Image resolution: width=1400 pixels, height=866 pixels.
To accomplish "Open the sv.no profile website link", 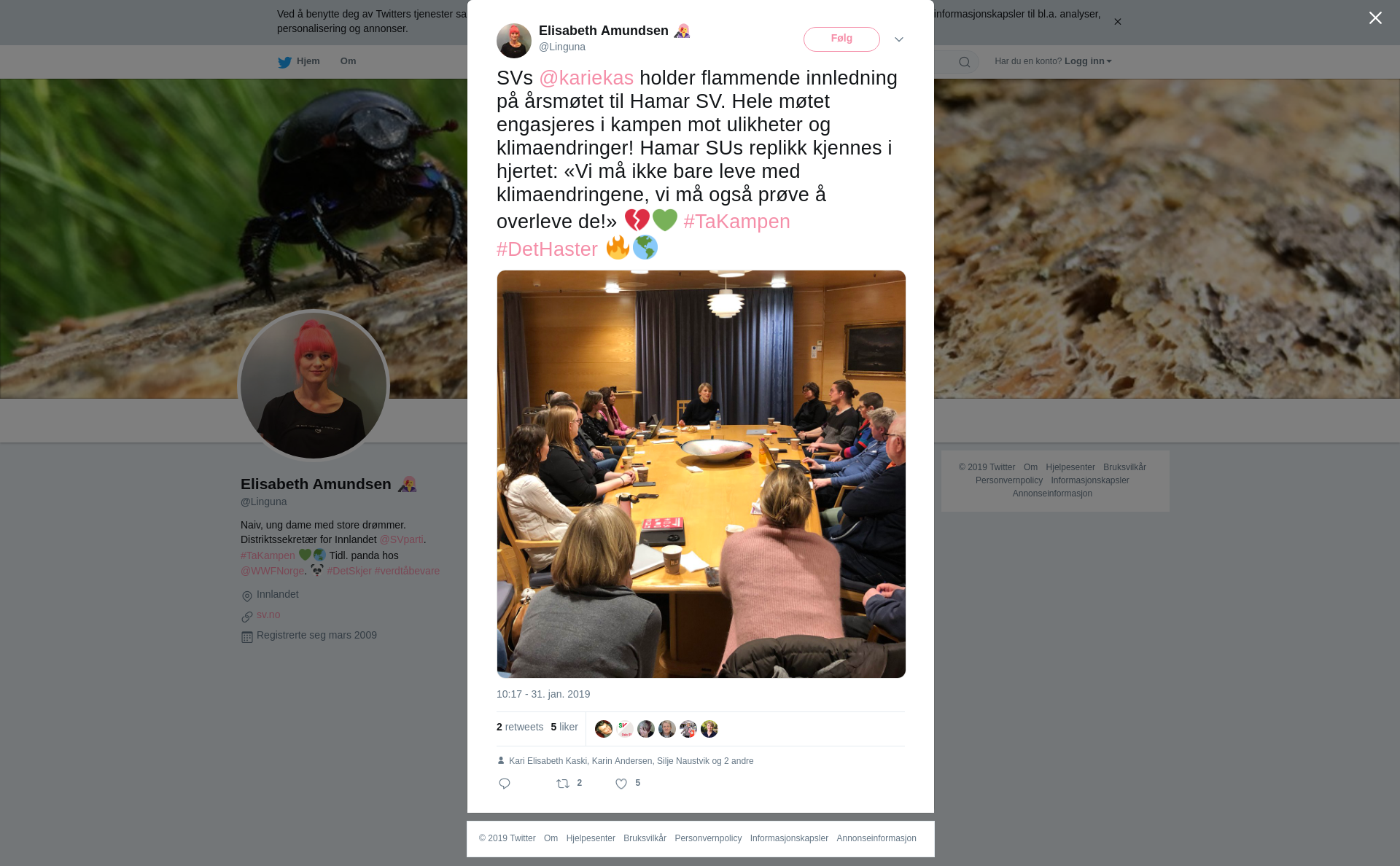I will (268, 615).
